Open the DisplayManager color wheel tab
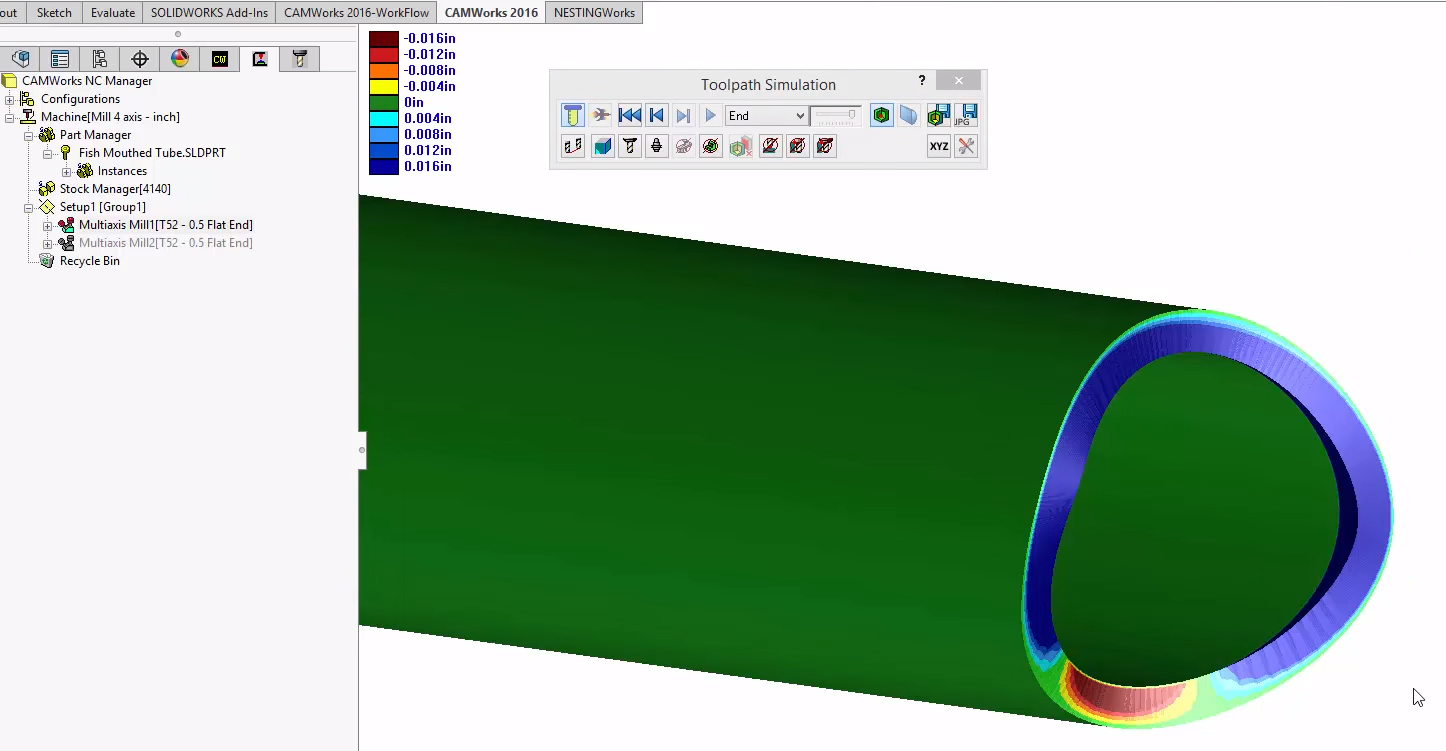Screen dimensions: 1446x751 tap(179, 59)
